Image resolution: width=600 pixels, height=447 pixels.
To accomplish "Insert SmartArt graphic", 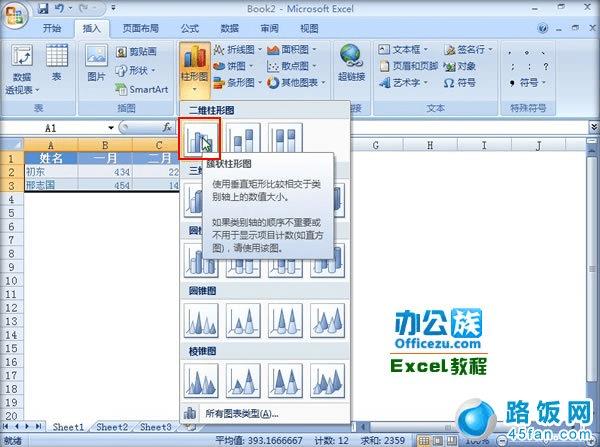I will (x=142, y=90).
